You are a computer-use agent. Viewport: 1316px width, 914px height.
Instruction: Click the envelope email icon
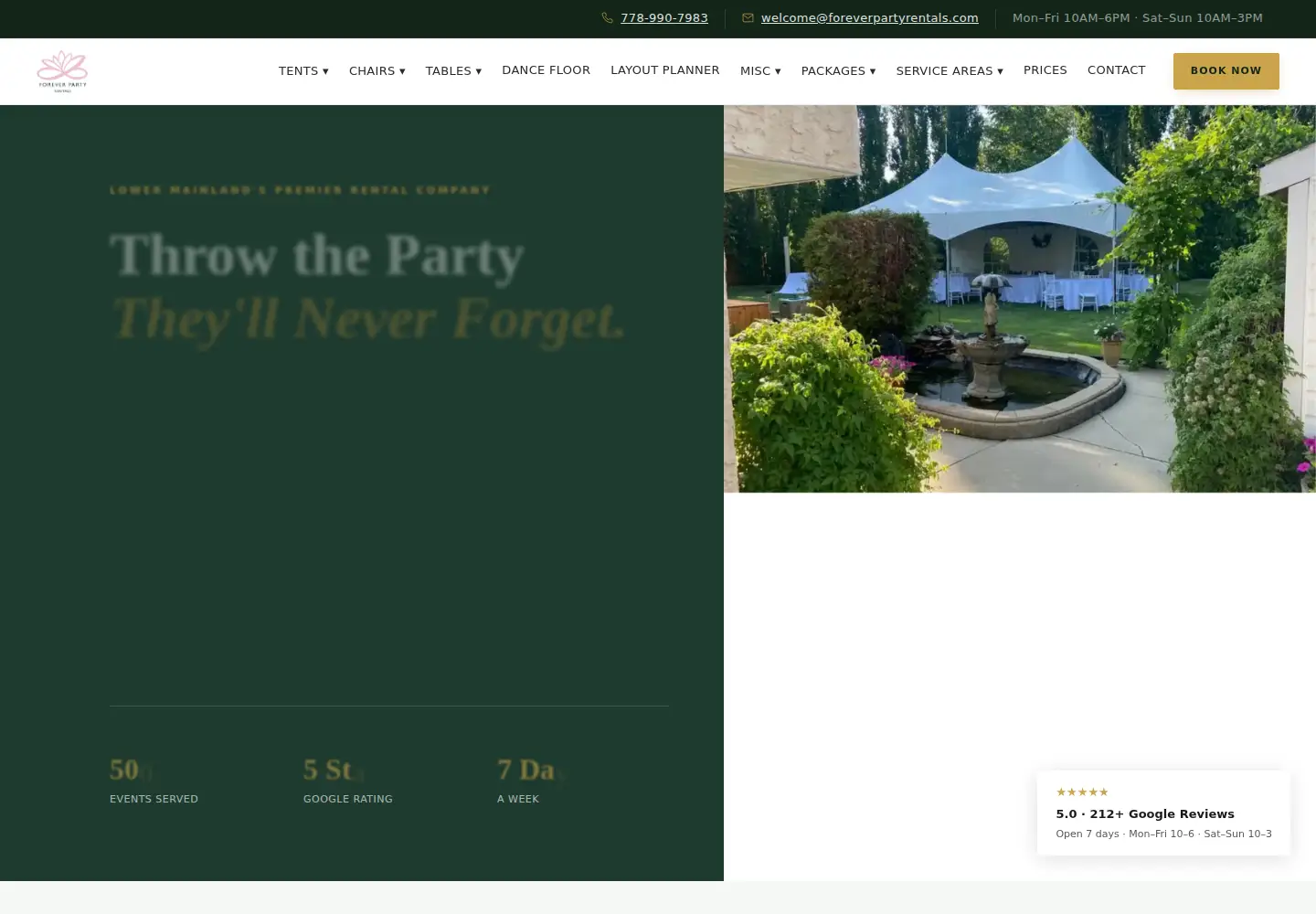click(748, 18)
